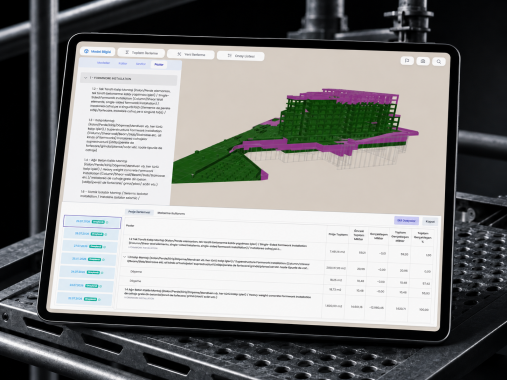
Task: Open the Model Bilgisi tab
Action: point(98,52)
